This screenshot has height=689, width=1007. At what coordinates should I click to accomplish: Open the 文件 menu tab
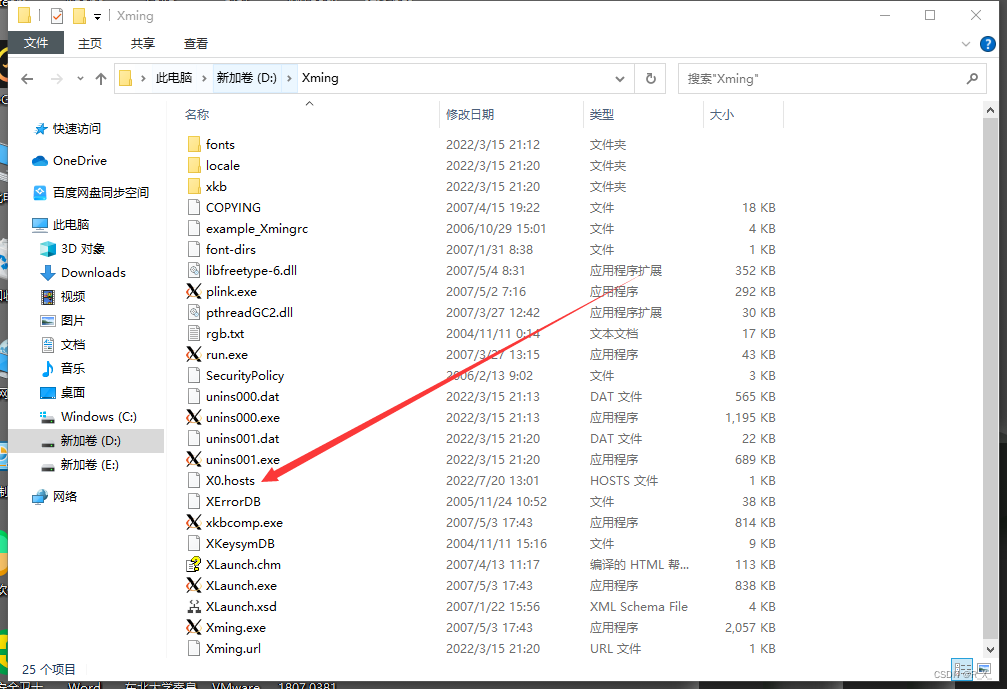tap(36, 43)
